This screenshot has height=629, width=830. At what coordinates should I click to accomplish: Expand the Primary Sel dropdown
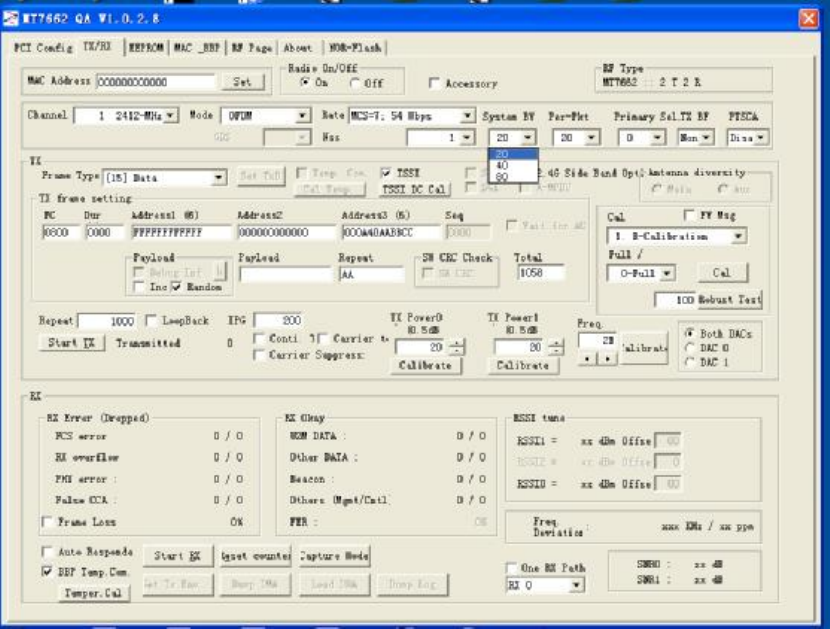(x=657, y=138)
